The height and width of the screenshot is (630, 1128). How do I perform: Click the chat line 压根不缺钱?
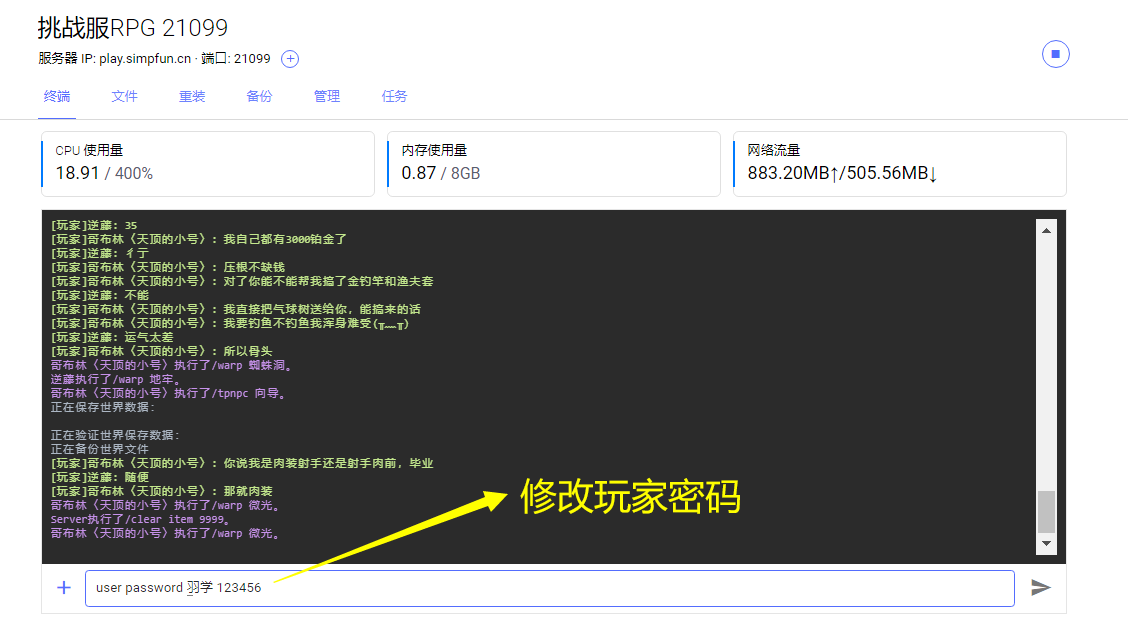[168, 268]
